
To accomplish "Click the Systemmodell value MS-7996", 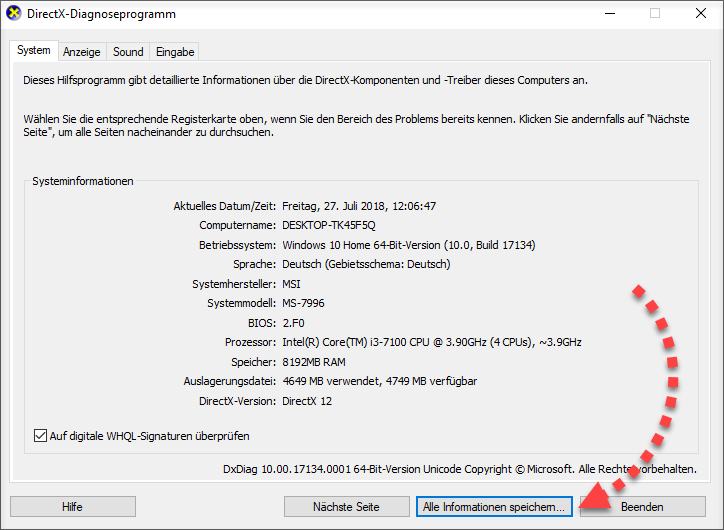I will click(x=303, y=303).
